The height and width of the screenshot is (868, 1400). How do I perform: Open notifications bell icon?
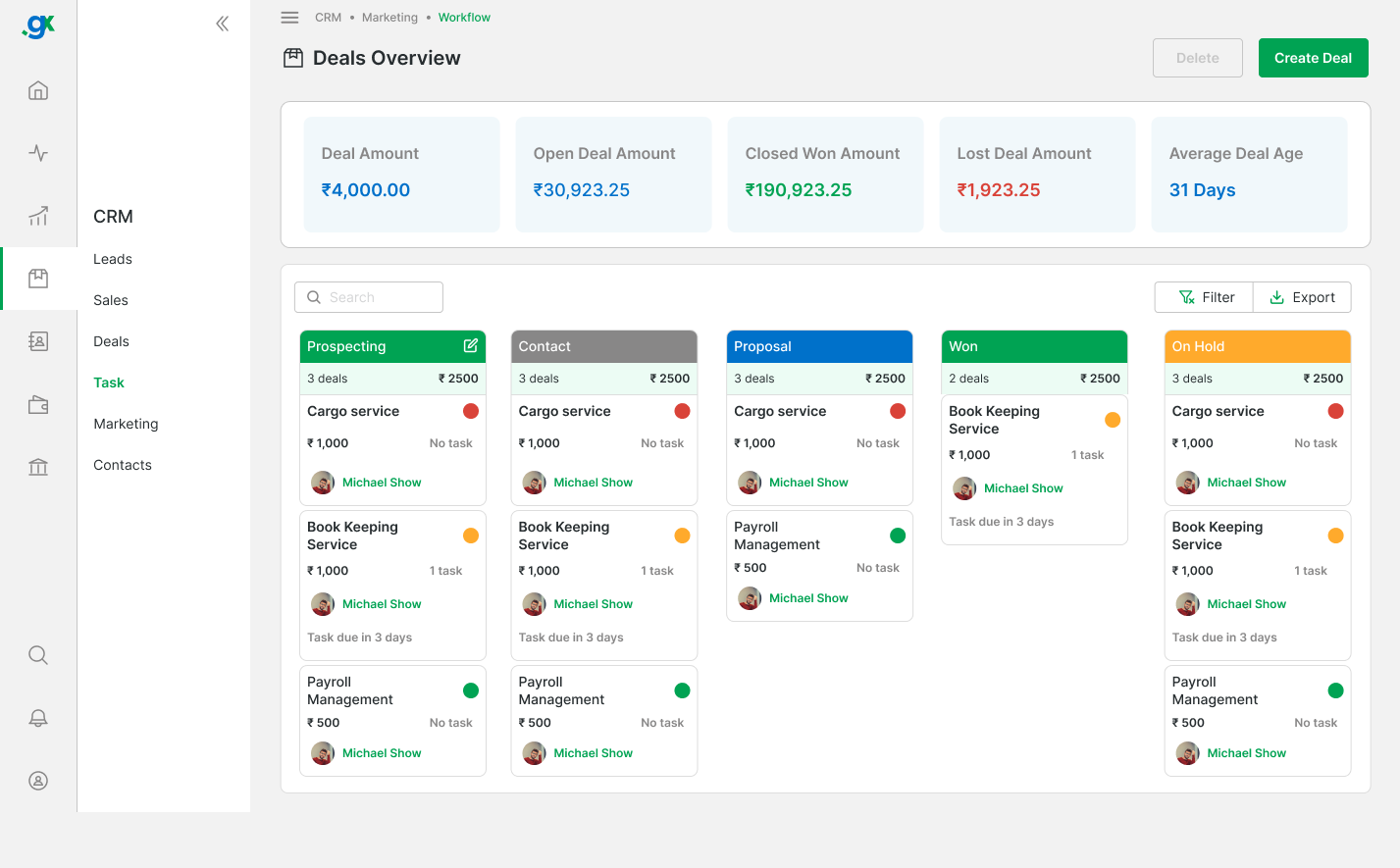[x=38, y=718]
